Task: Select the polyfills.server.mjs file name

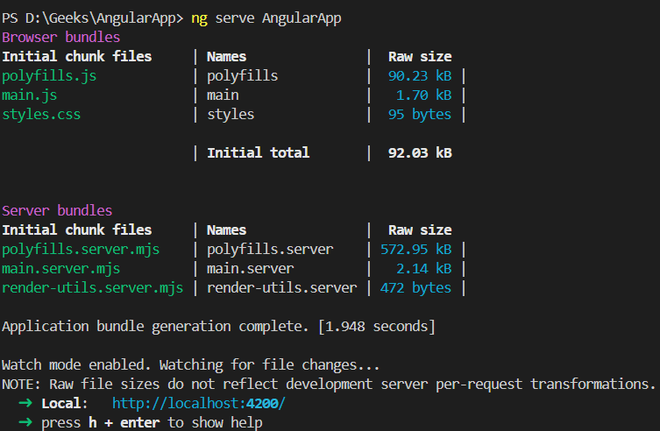Action: pyautogui.click(x=80, y=249)
